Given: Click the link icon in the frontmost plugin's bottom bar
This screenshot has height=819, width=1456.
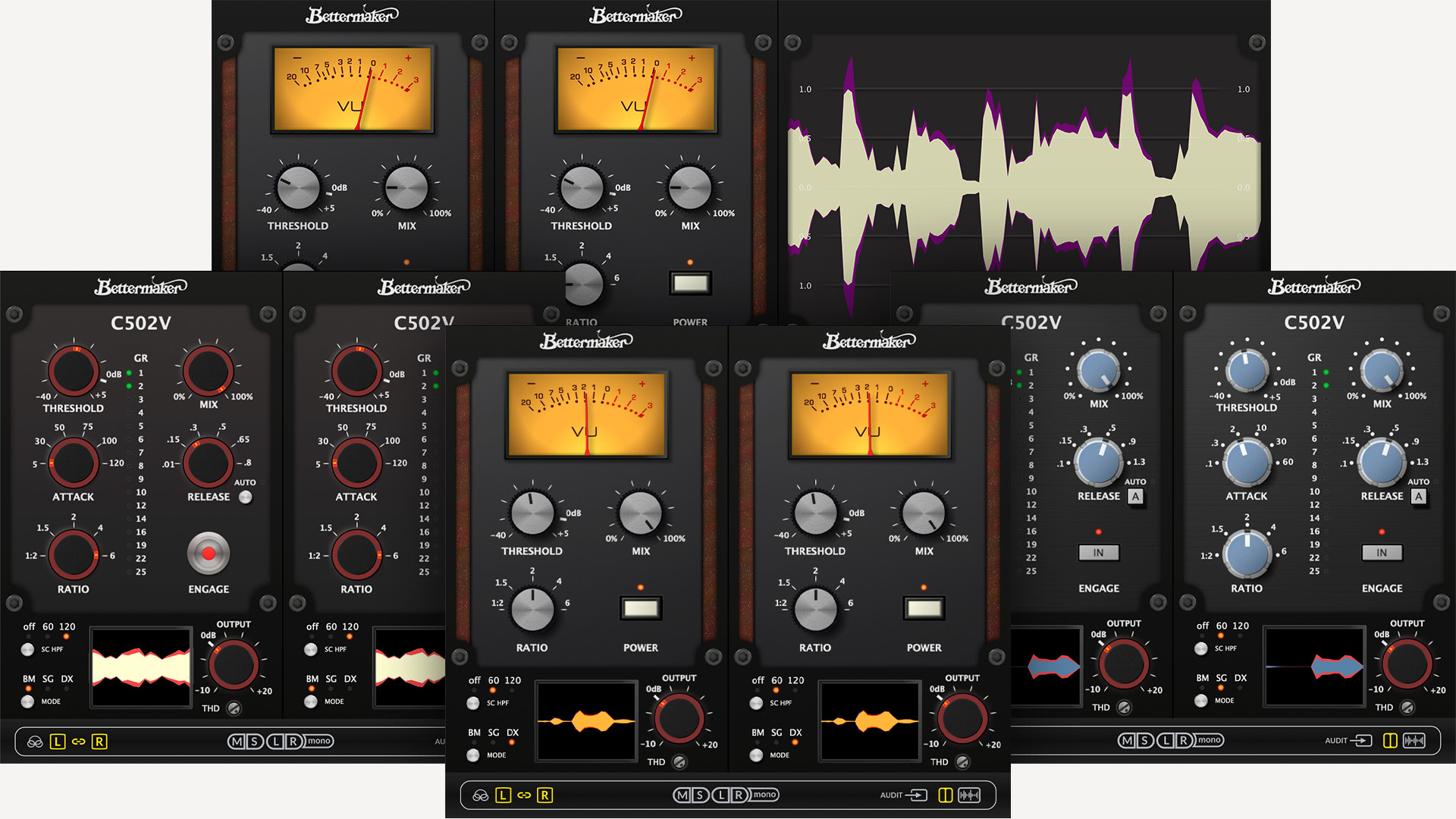Looking at the screenshot, I should pos(524,795).
